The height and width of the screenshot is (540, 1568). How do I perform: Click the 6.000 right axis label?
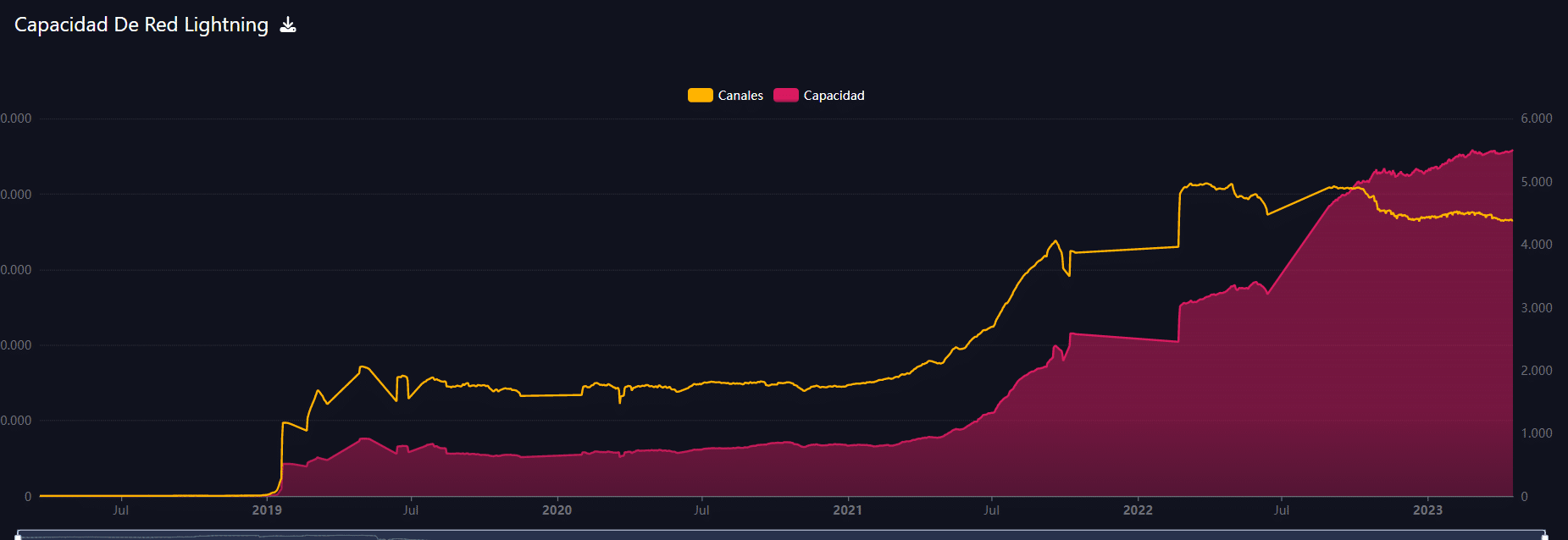tap(1537, 118)
